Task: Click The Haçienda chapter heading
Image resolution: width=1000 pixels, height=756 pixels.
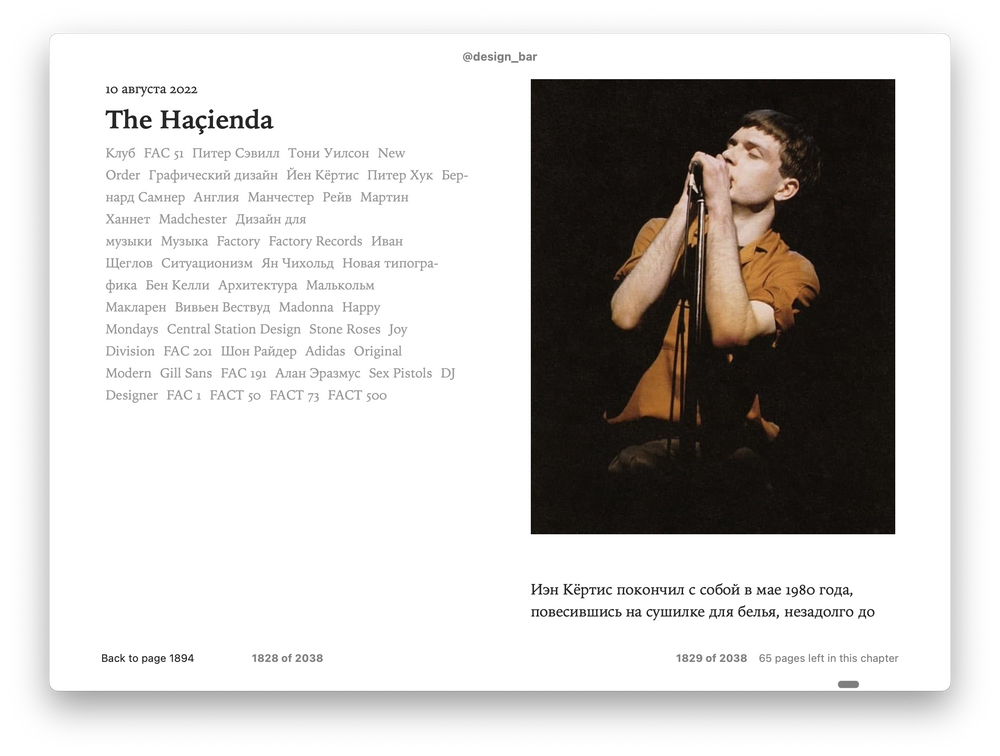Action: tap(189, 120)
